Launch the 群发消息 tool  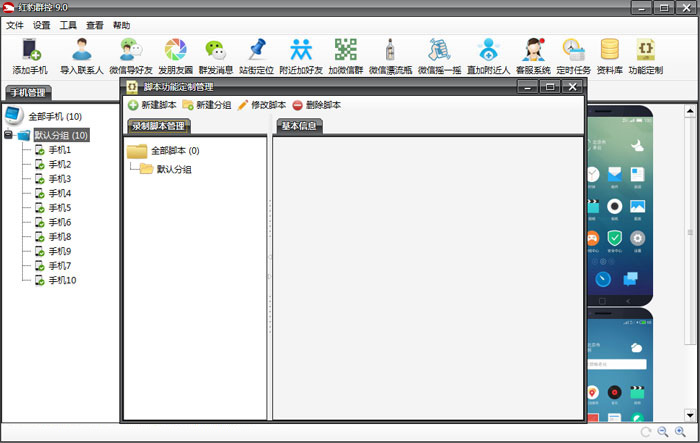[x=216, y=56]
